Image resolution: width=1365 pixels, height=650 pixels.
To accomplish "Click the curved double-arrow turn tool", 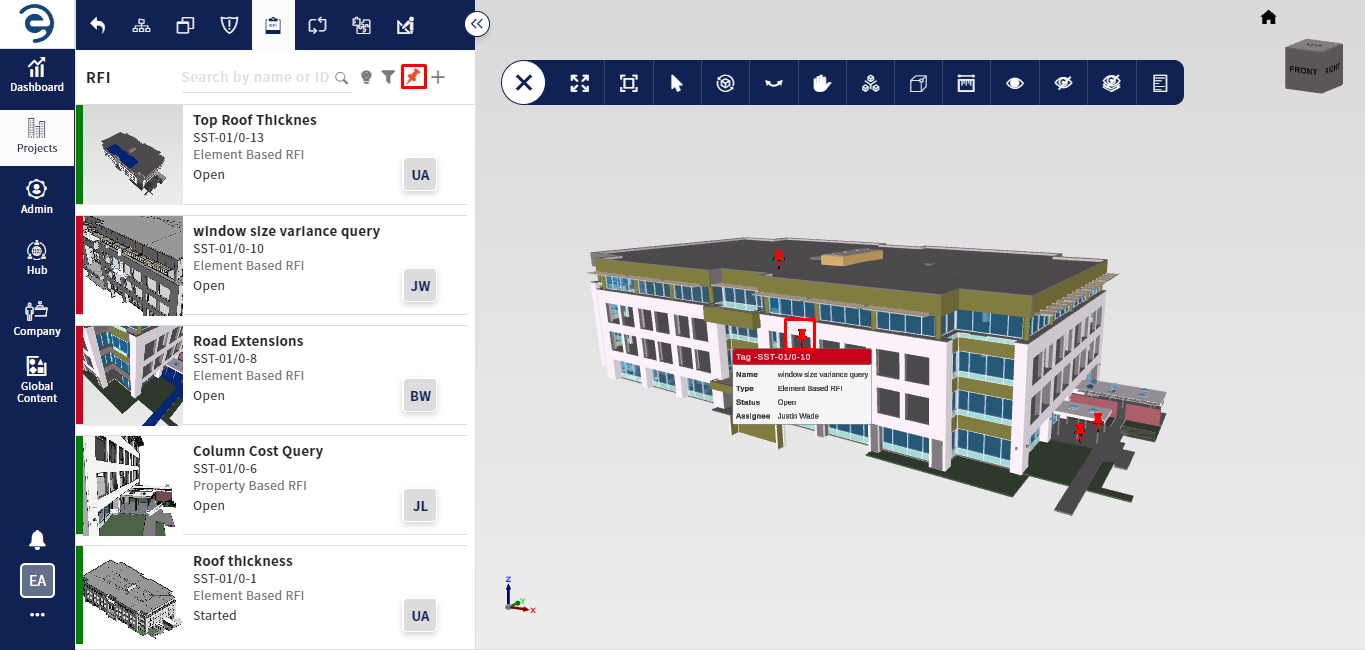I will [773, 83].
